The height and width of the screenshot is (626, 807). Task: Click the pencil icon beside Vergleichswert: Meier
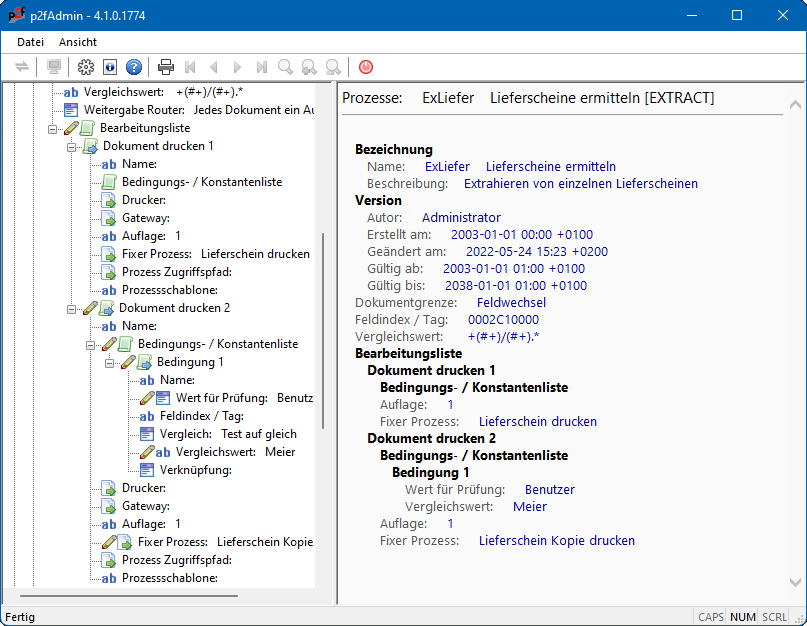[x=146, y=452]
